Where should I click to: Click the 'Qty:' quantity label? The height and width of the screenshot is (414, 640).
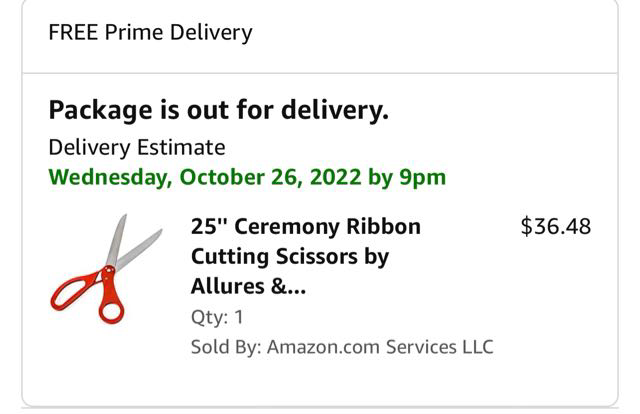(209, 318)
